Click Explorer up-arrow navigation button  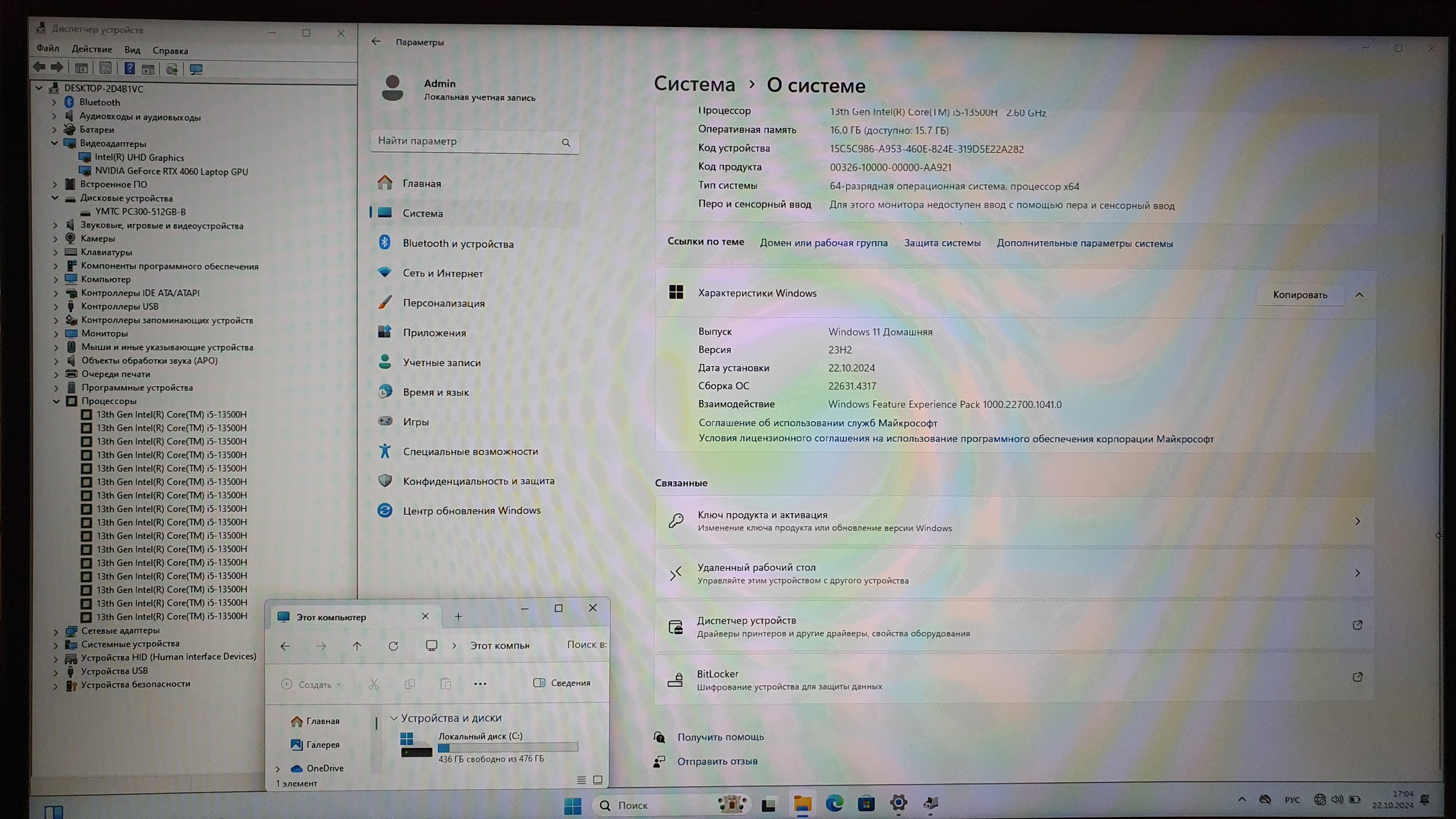357,646
